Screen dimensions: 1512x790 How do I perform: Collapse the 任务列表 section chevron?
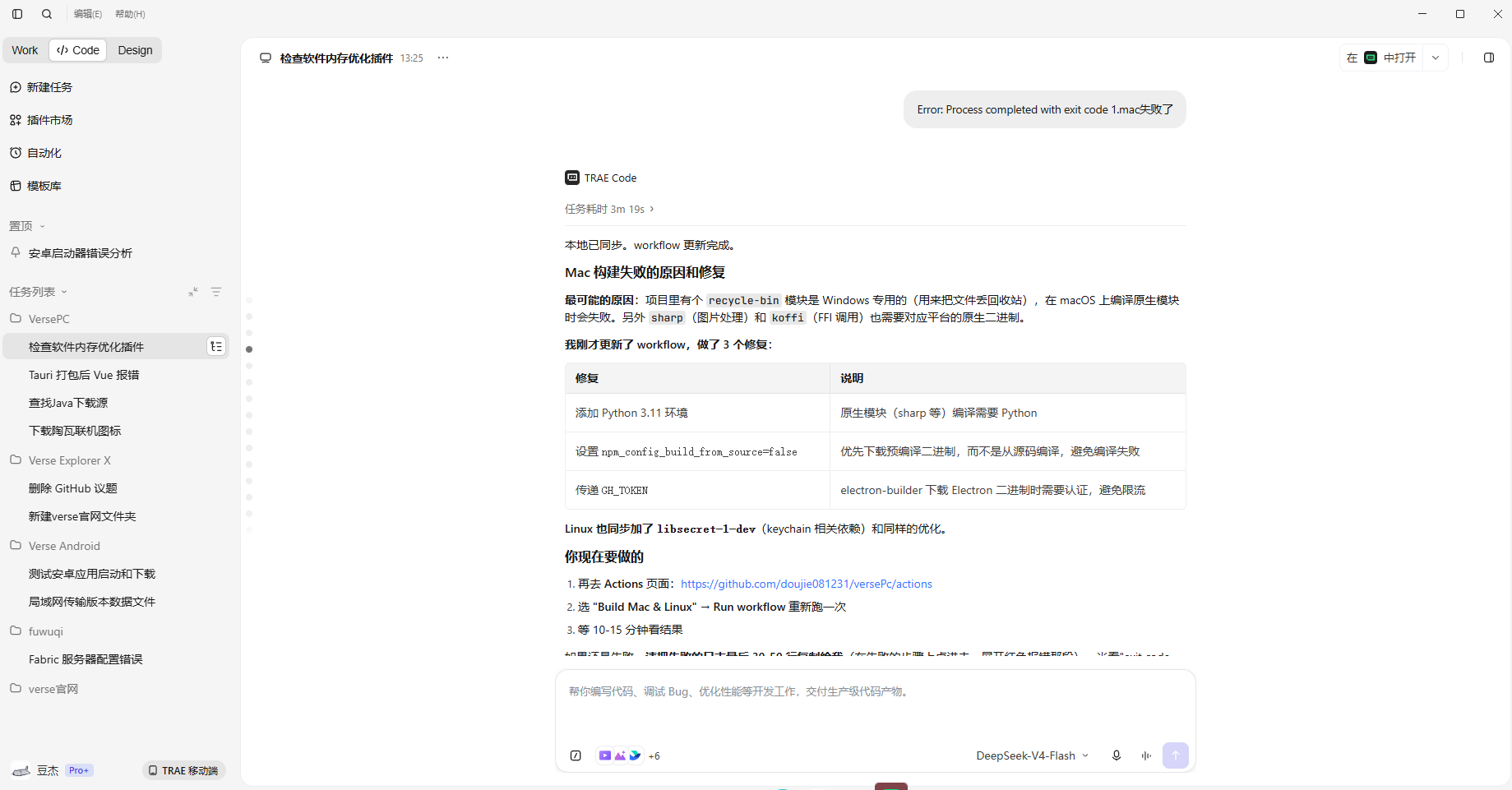tap(64, 292)
